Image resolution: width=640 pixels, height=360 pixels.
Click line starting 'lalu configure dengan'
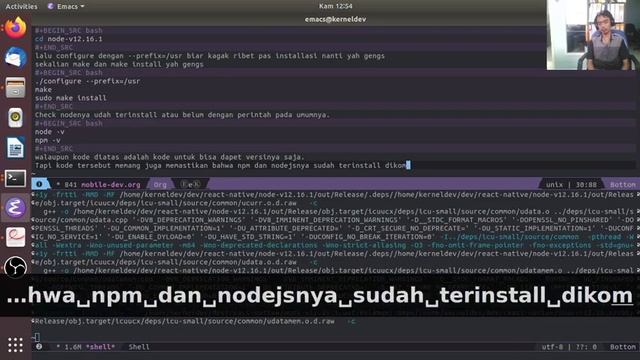(x=209, y=56)
